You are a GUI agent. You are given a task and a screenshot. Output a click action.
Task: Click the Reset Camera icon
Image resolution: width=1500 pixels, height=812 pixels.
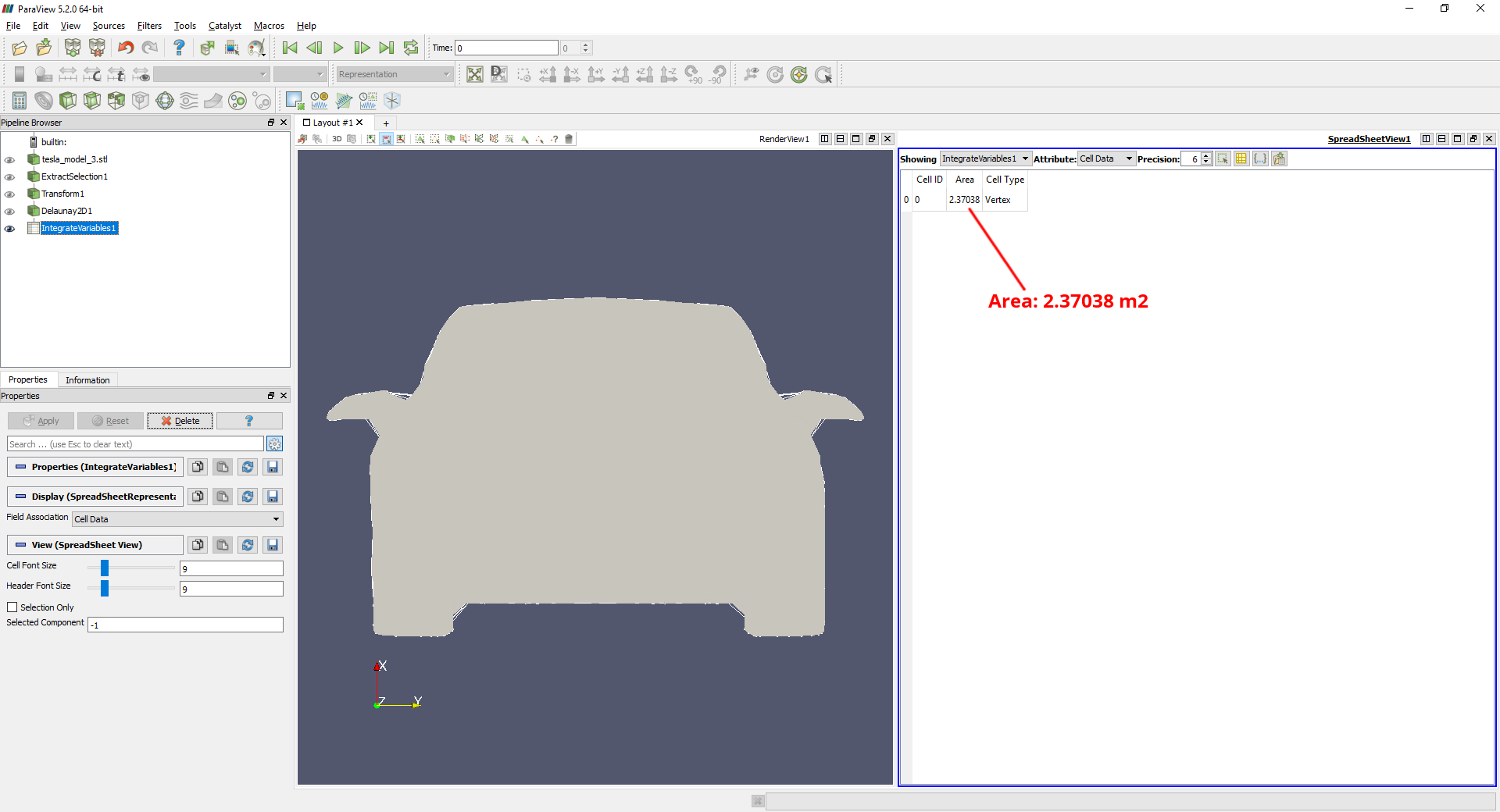[x=474, y=75]
